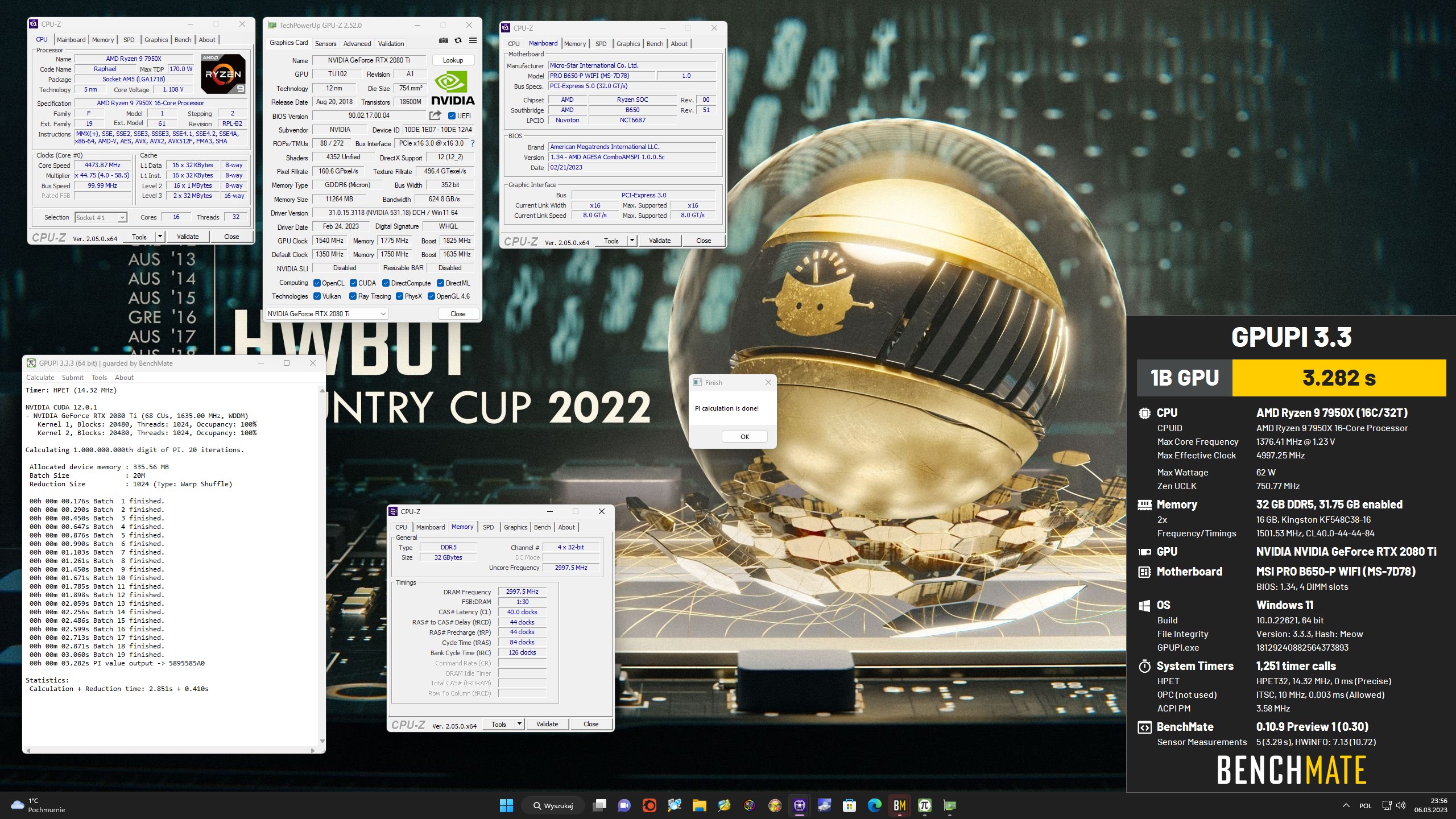Click the NVIDIA logo in GPU-Z
The height and width of the screenshot is (819, 1456).
click(x=453, y=88)
